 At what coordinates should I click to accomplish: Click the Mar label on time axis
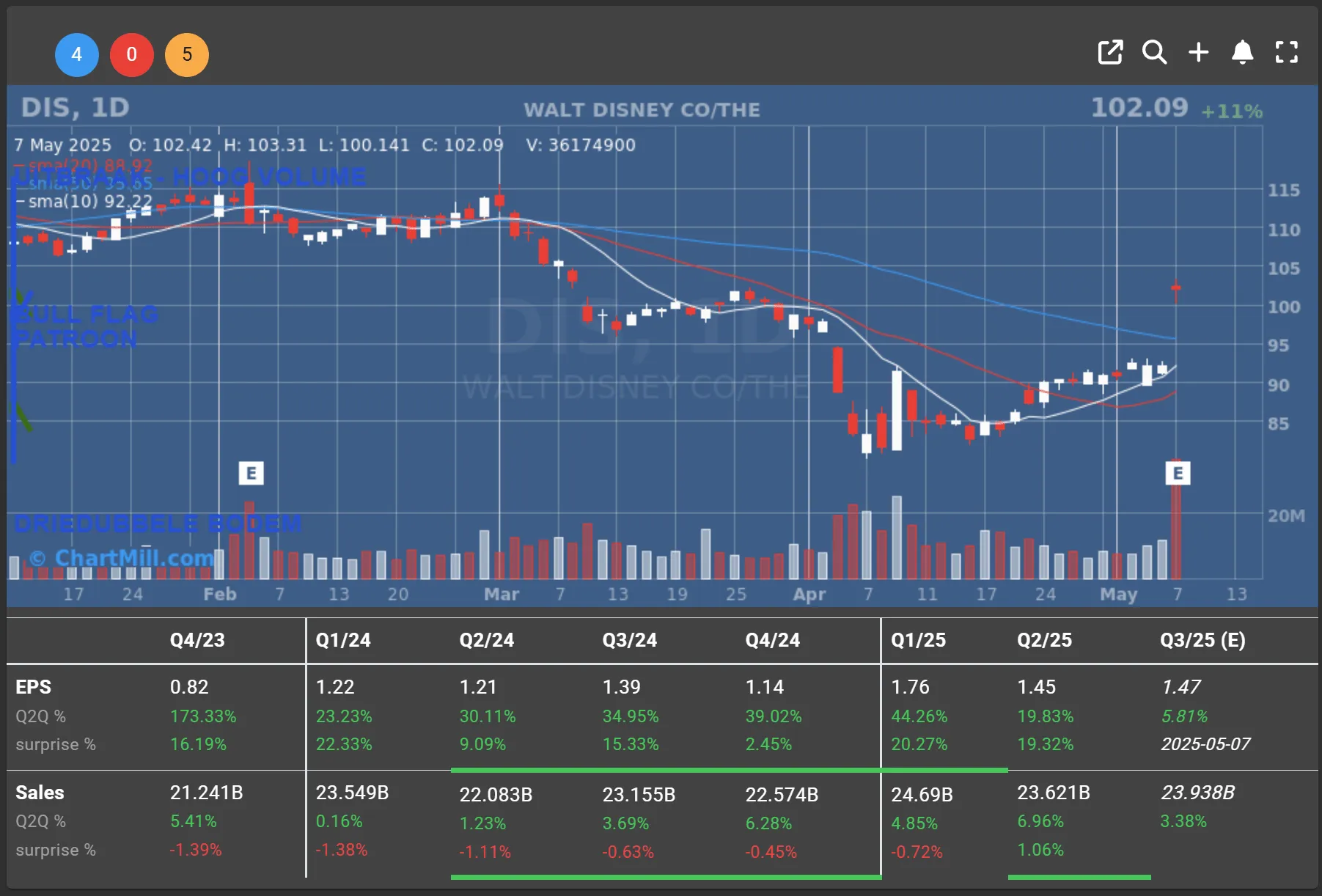pyautogui.click(x=501, y=595)
